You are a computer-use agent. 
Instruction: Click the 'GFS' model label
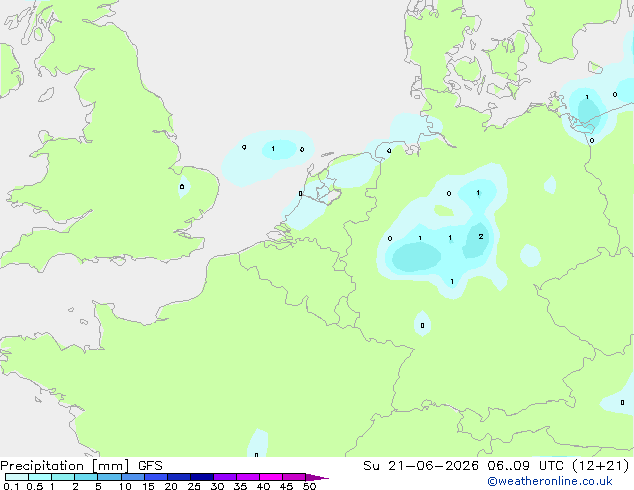[x=150, y=466]
